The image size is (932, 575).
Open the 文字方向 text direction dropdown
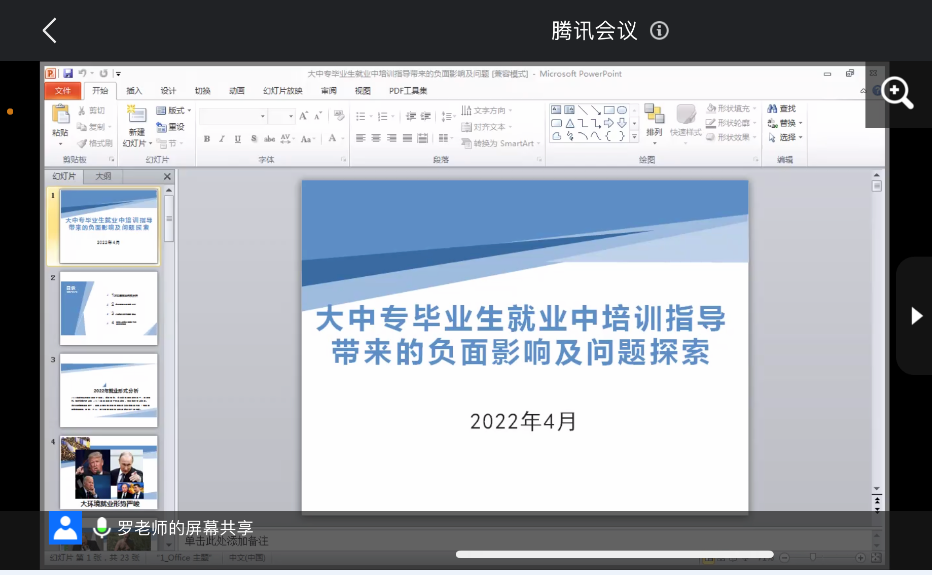click(486, 111)
